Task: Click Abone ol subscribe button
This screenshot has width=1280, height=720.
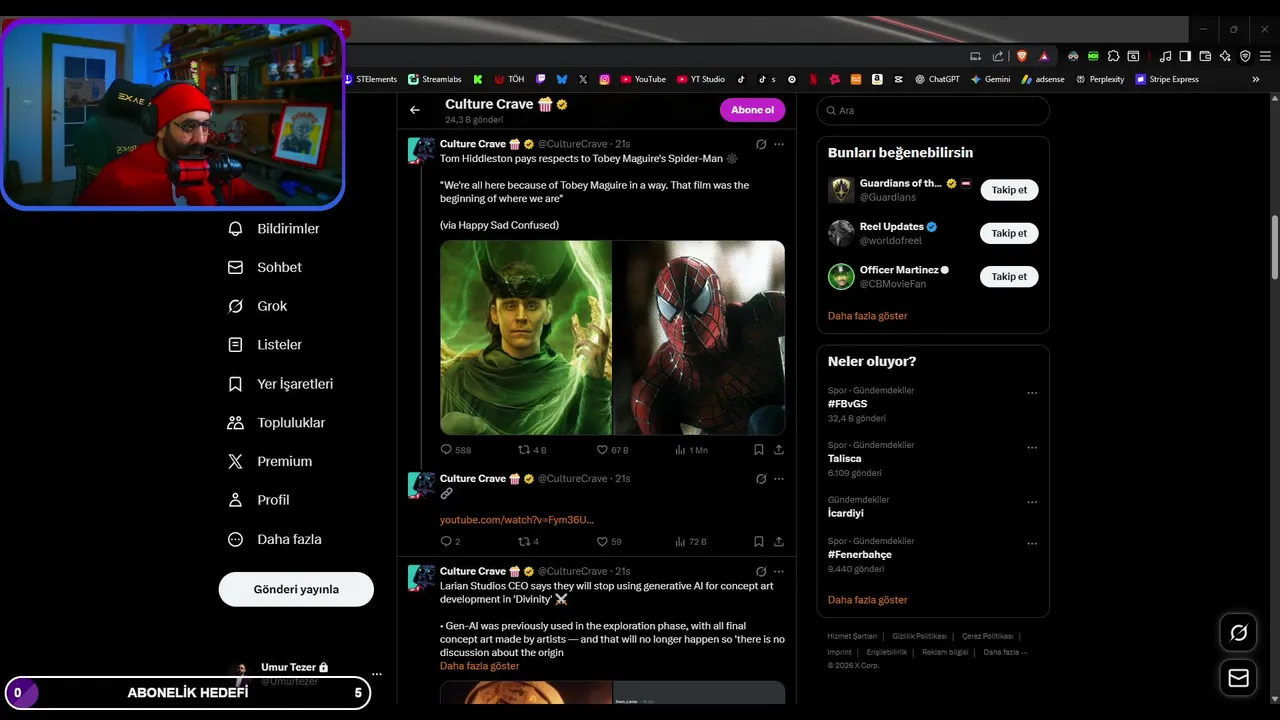Action: (x=752, y=110)
